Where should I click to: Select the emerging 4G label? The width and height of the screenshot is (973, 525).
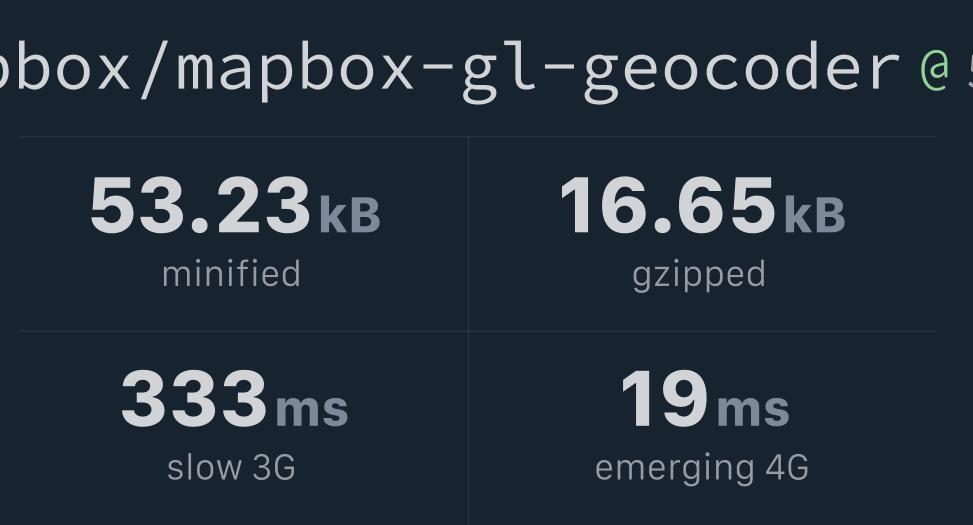tap(702, 469)
